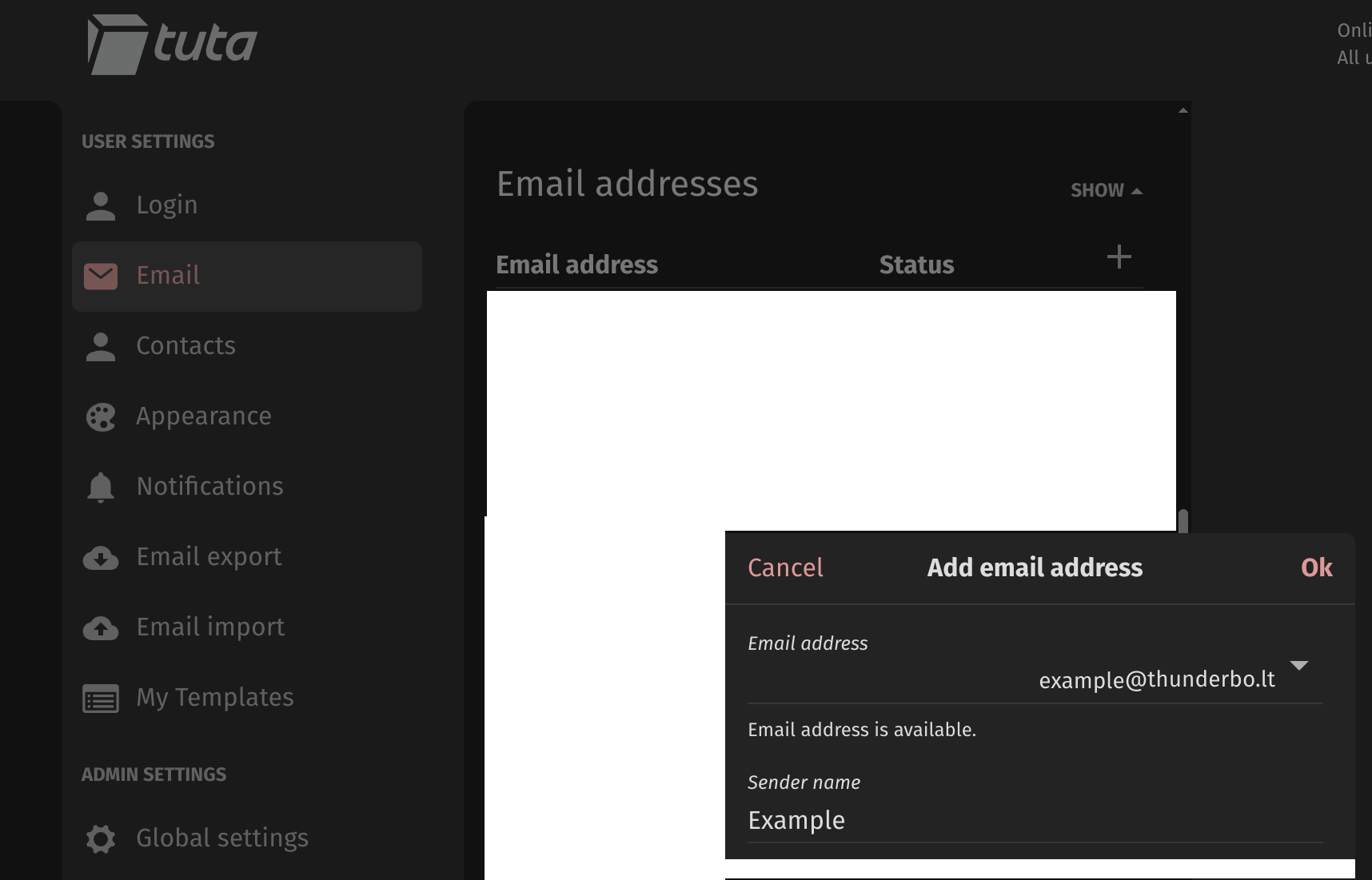Open My Templates settings page

coord(215,698)
